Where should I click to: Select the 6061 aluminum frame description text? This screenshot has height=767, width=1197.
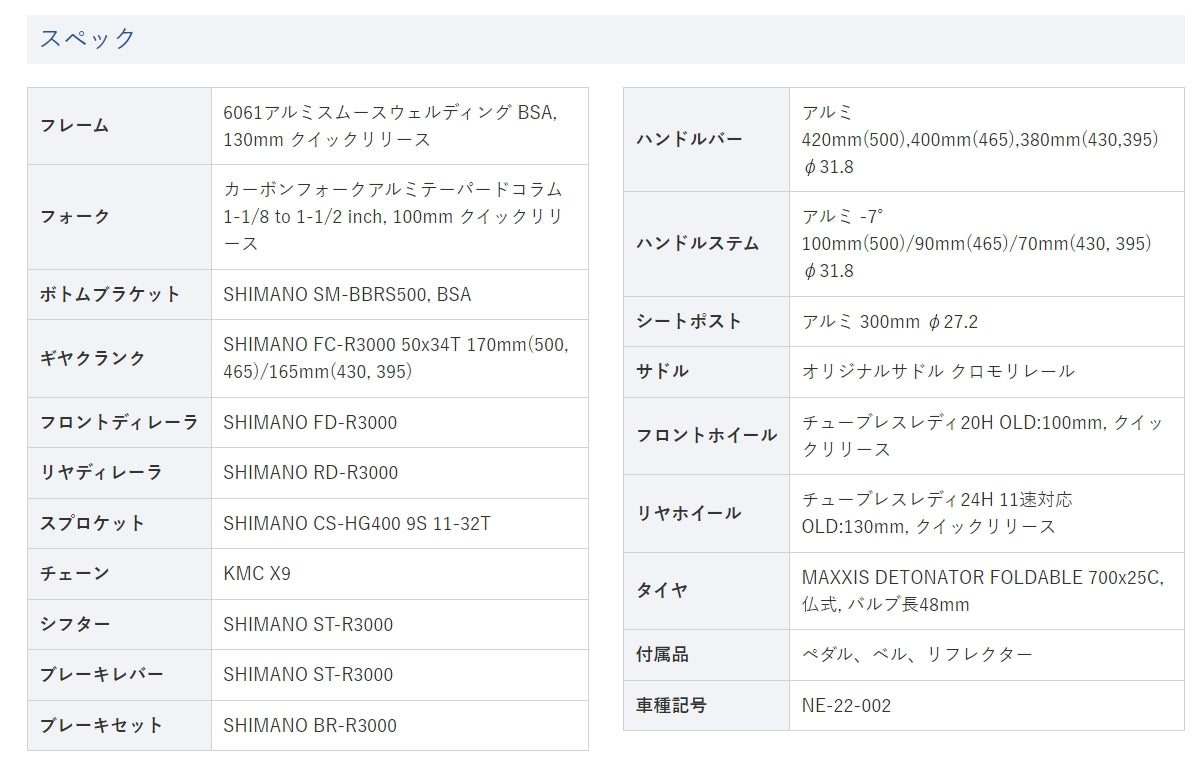coord(390,126)
